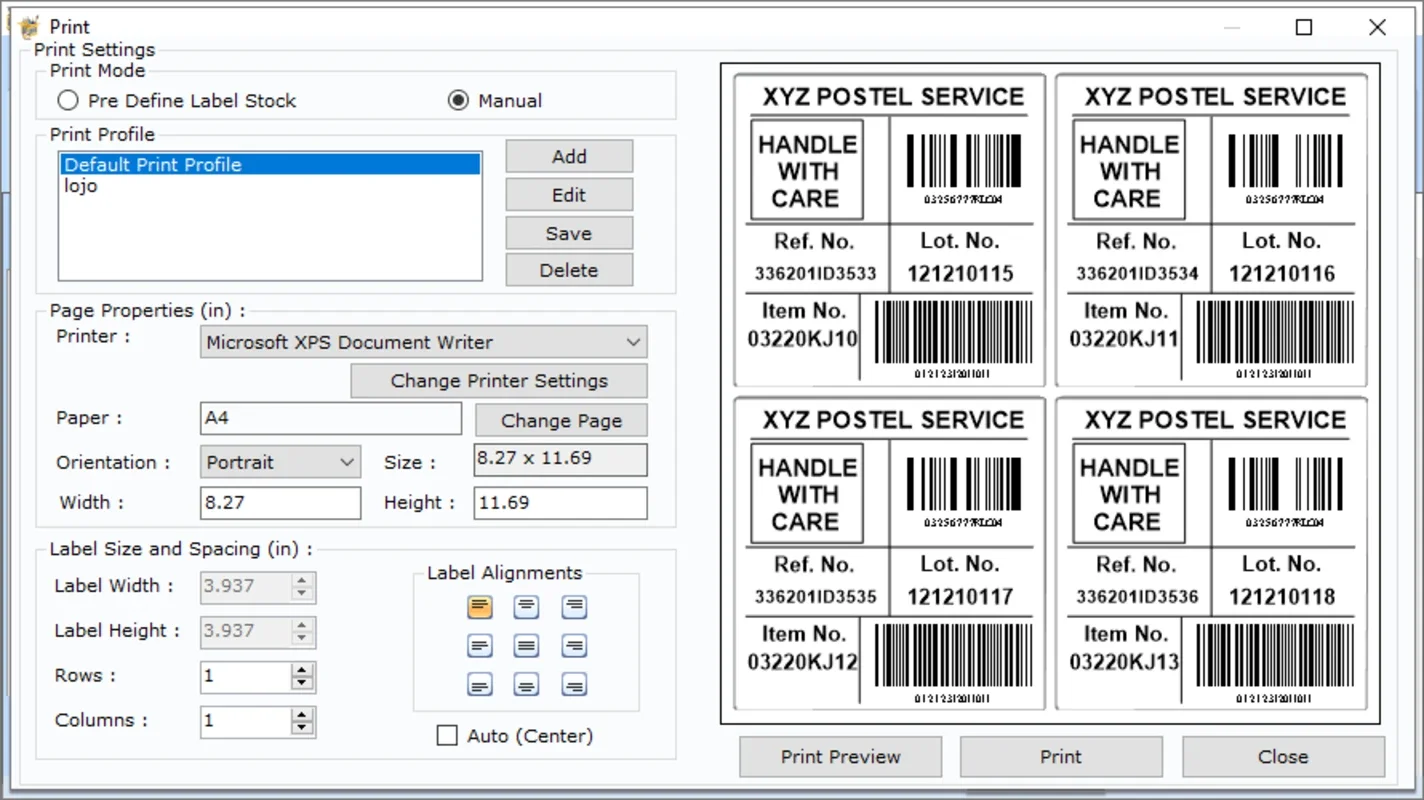1424x800 pixels.
Task: Click the Rows input field
Action: coord(246,677)
